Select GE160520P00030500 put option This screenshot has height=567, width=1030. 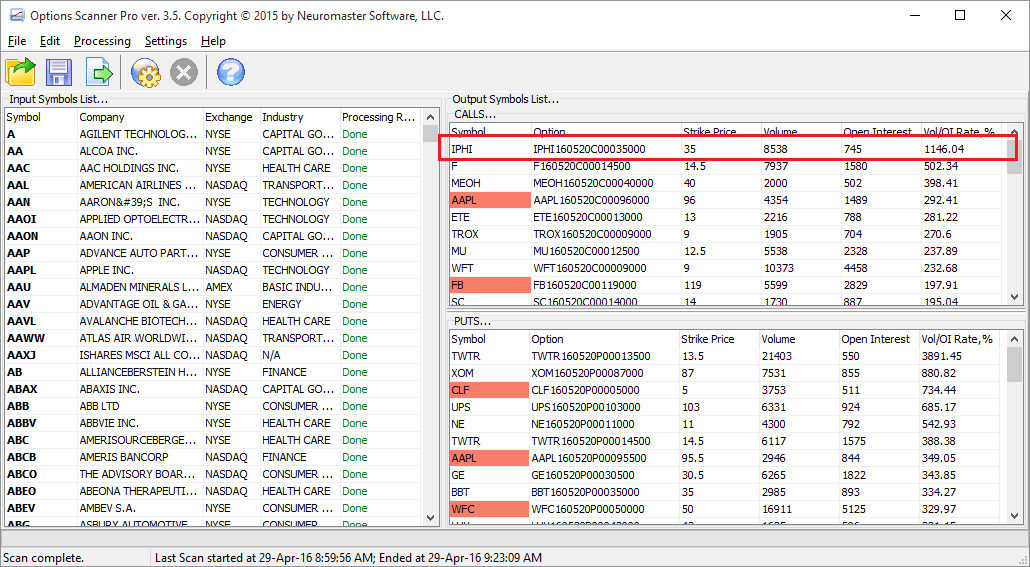tap(583, 475)
